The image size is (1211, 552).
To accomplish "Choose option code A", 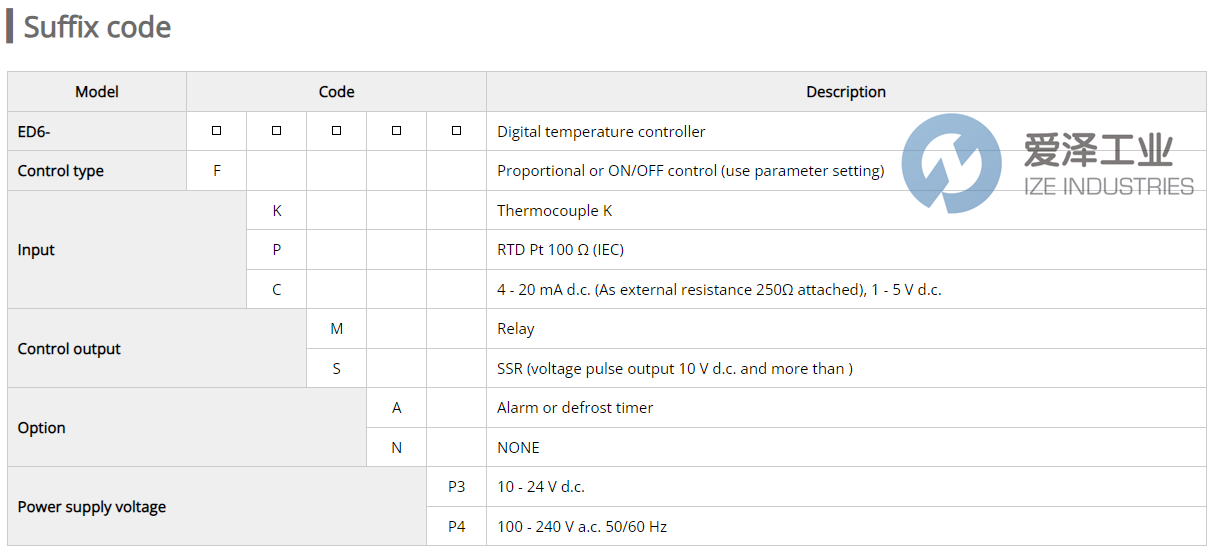I will pyautogui.click(x=396, y=408).
